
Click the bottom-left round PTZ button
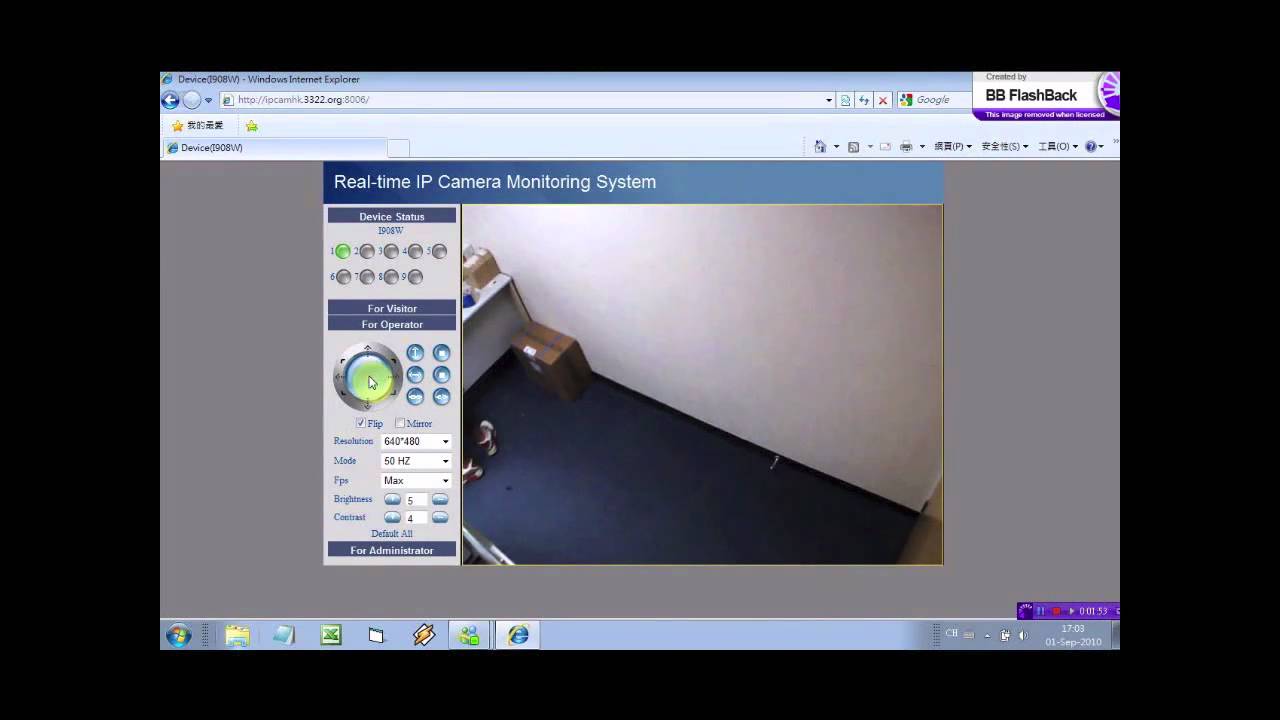pyautogui.click(x=415, y=396)
